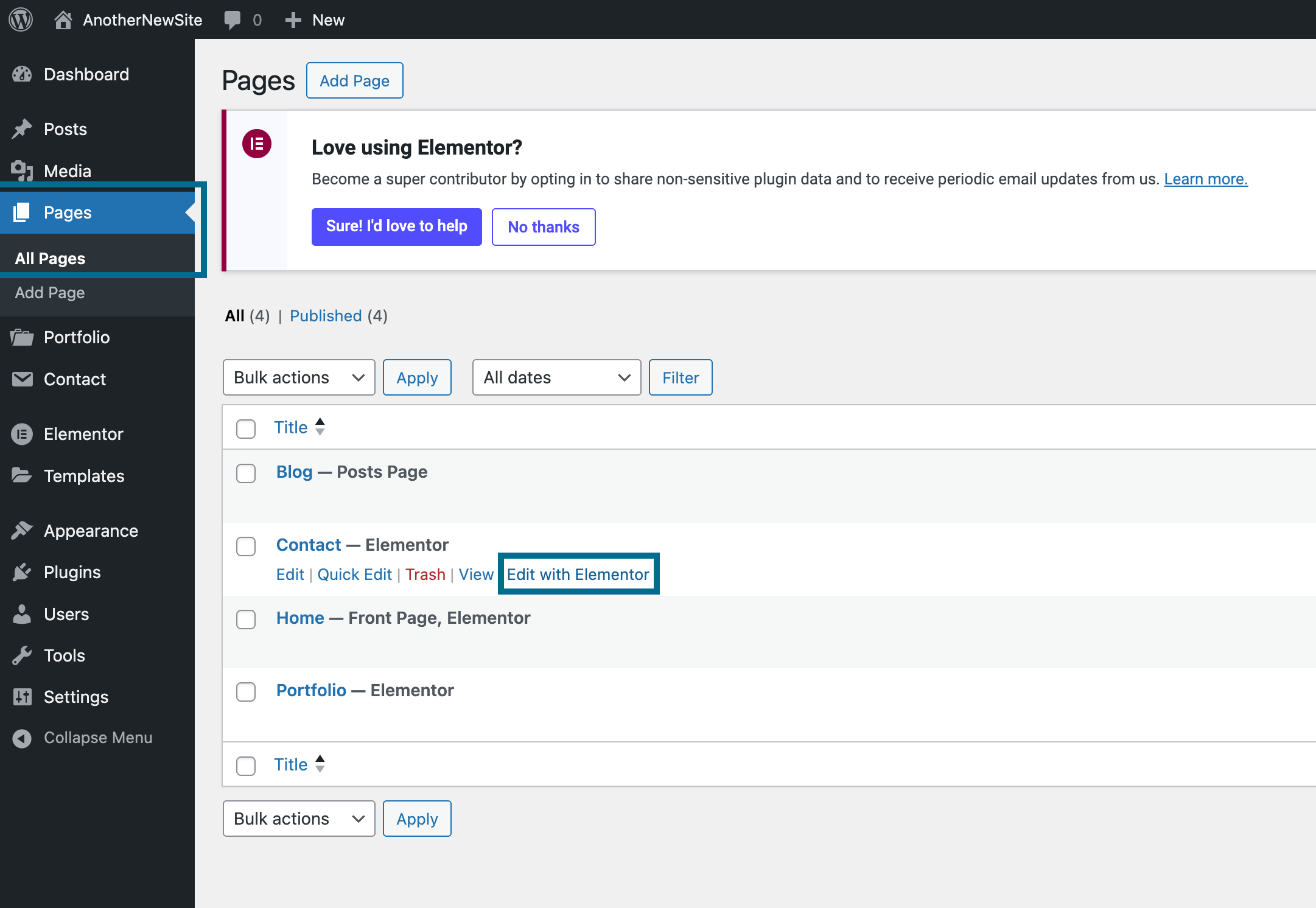Open the bottom Bulk actions dropdown
The width and height of the screenshot is (1316, 908).
pos(299,819)
